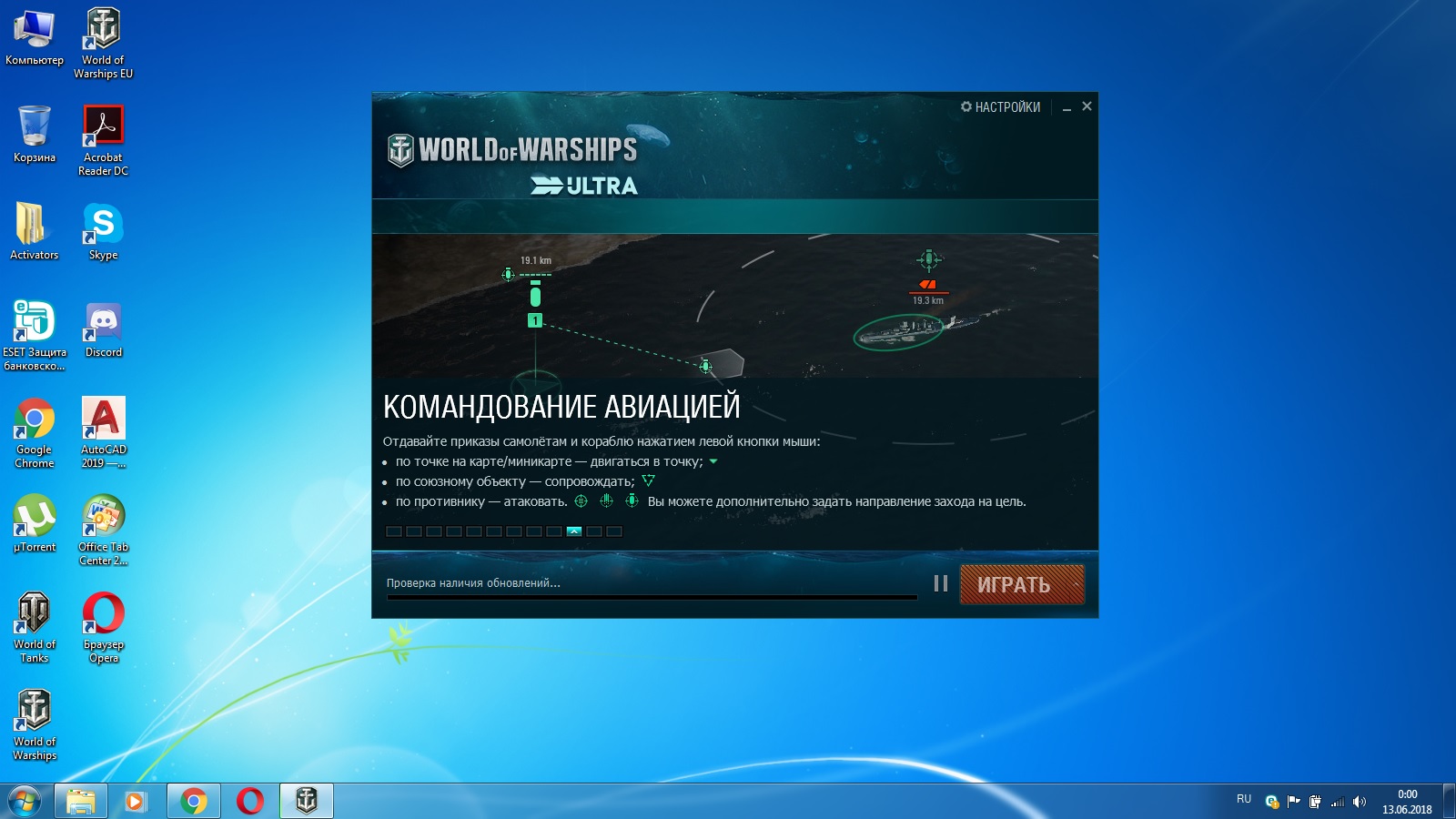The width and height of the screenshot is (1456, 819).
Task: Click the 'Проверка наличия обновлений...' status text
Action: (x=473, y=583)
